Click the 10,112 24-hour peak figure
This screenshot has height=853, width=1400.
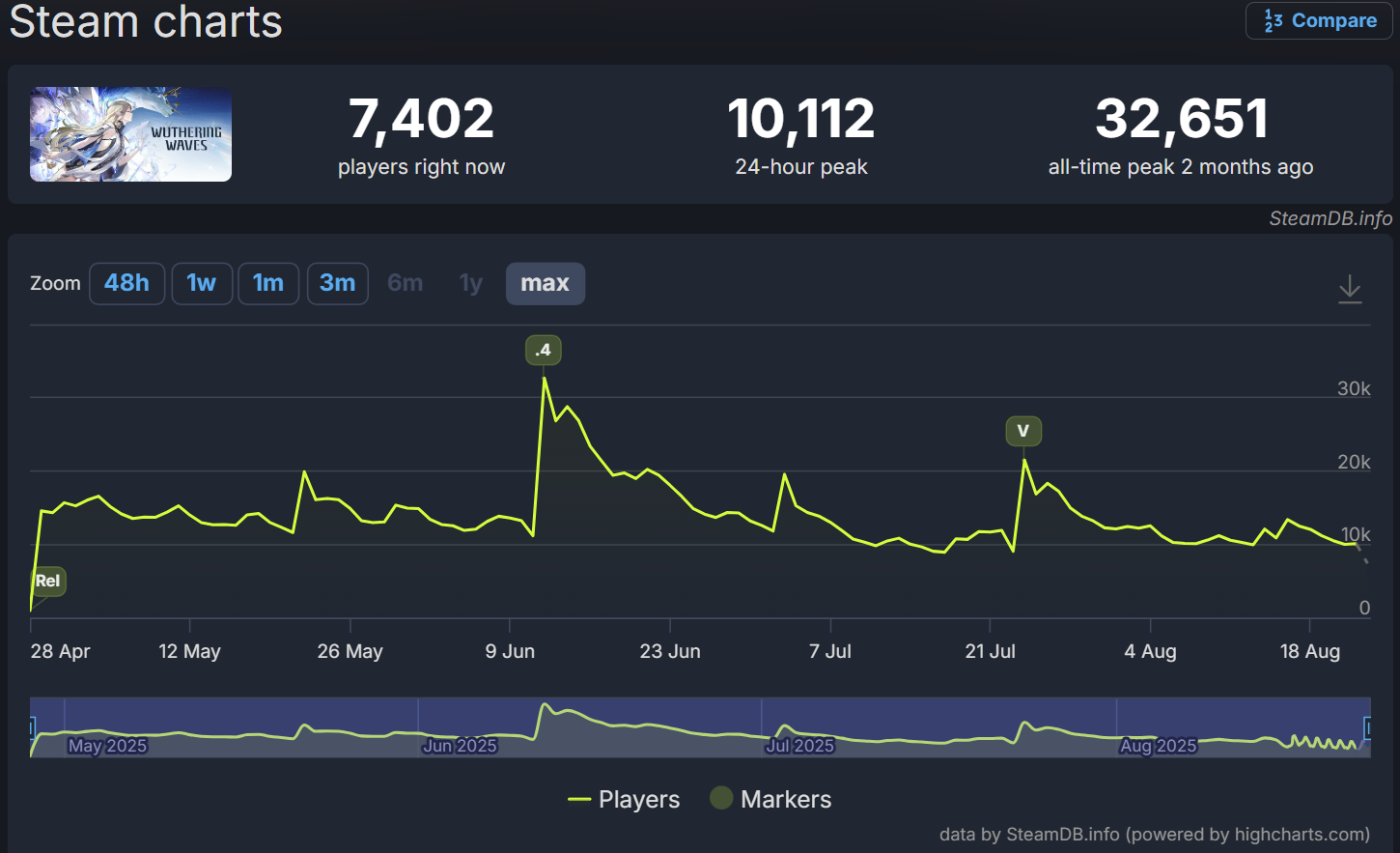[x=801, y=118]
